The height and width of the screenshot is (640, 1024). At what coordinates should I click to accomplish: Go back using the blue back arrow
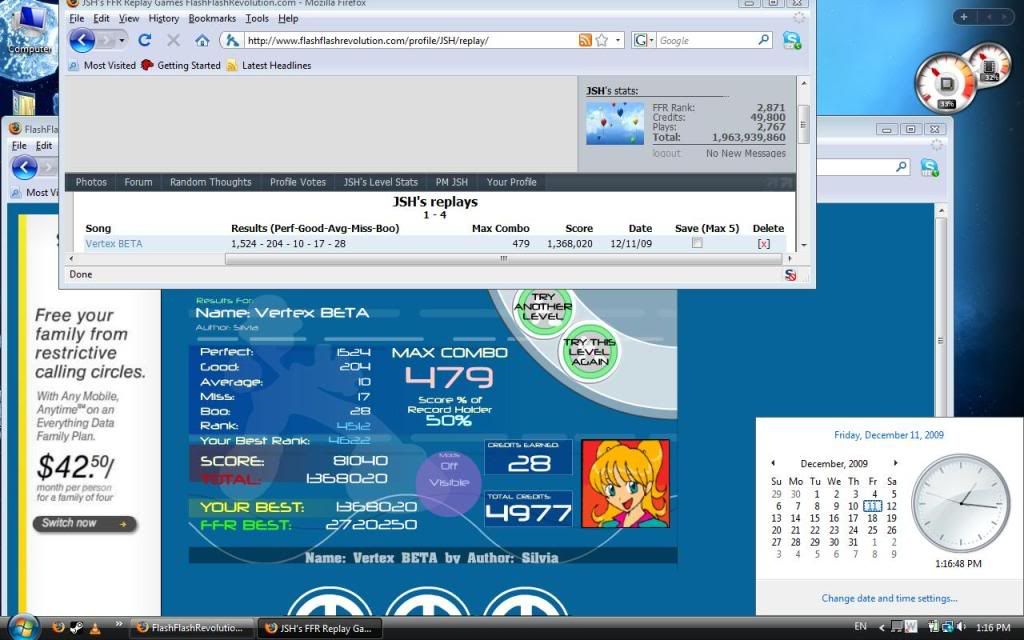tap(81, 40)
